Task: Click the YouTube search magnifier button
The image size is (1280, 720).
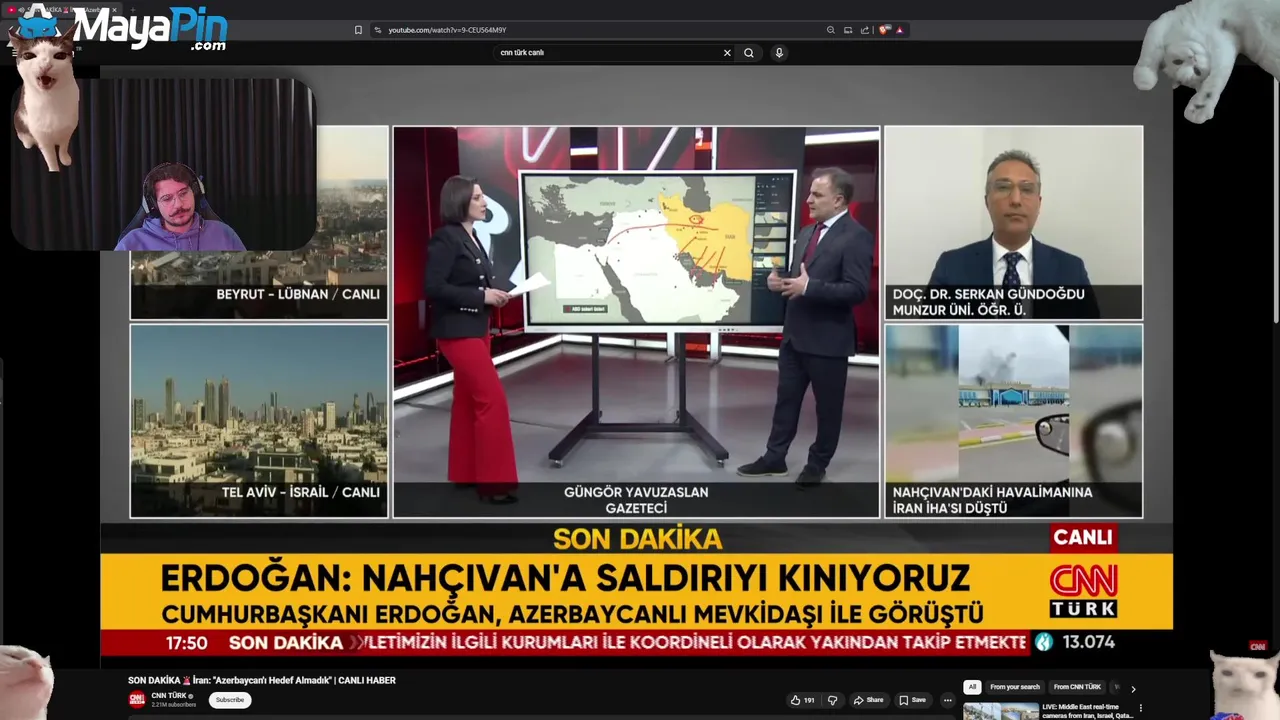Action: [748, 53]
